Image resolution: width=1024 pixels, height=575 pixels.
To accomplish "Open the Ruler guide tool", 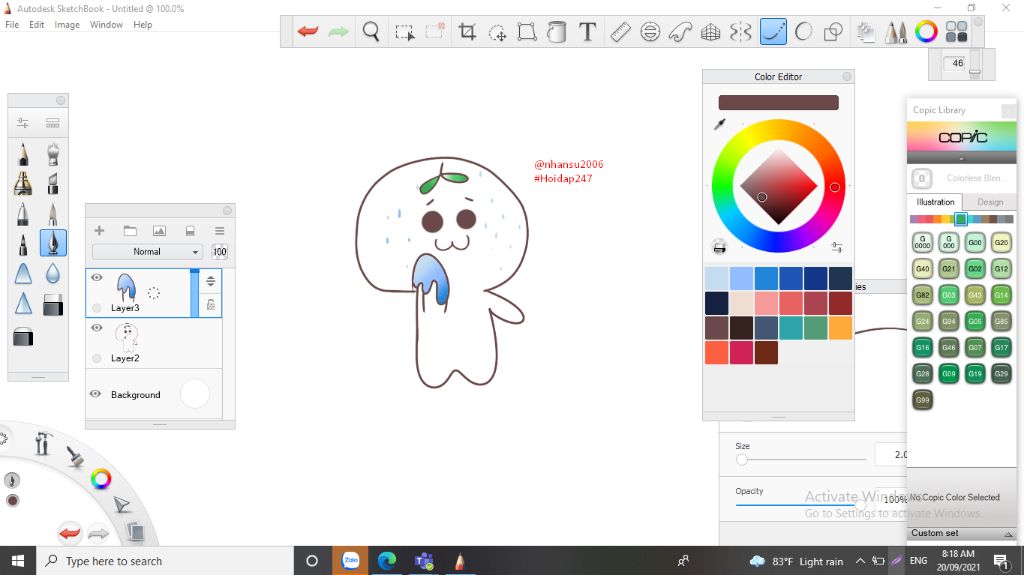I will pyautogui.click(x=620, y=31).
